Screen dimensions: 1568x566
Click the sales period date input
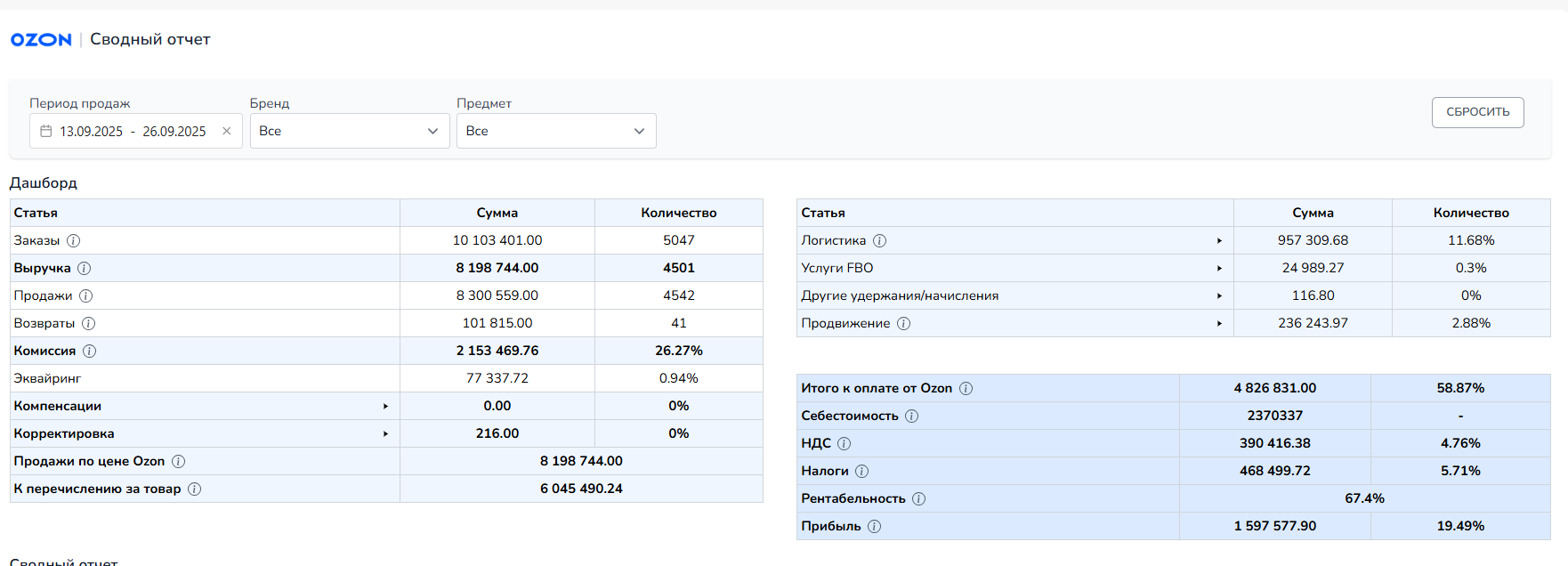coord(133,131)
